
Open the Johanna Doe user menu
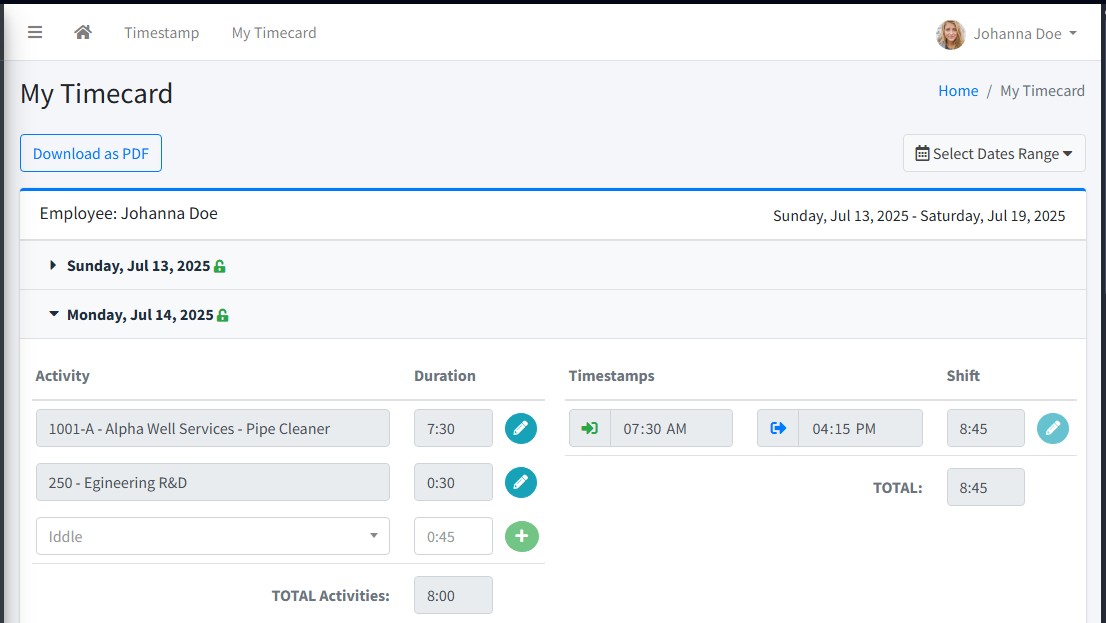click(x=1007, y=33)
